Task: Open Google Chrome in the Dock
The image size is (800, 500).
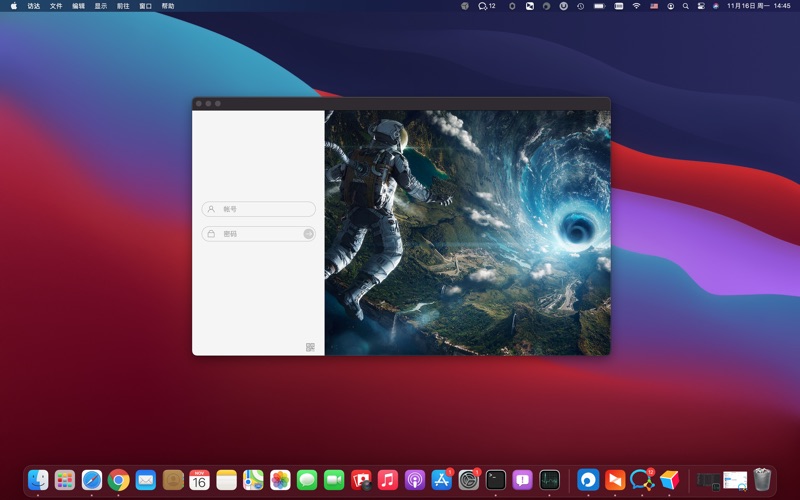Action: (119, 480)
